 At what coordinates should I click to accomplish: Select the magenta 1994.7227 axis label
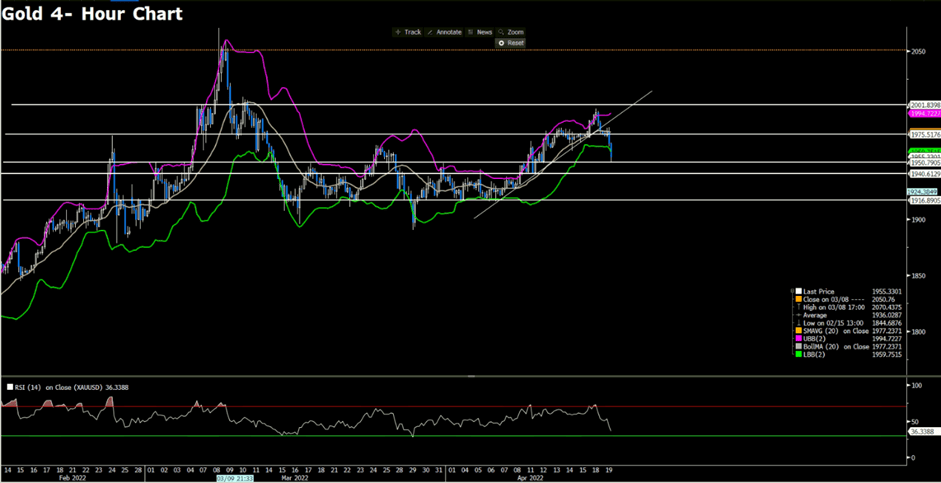click(925, 113)
